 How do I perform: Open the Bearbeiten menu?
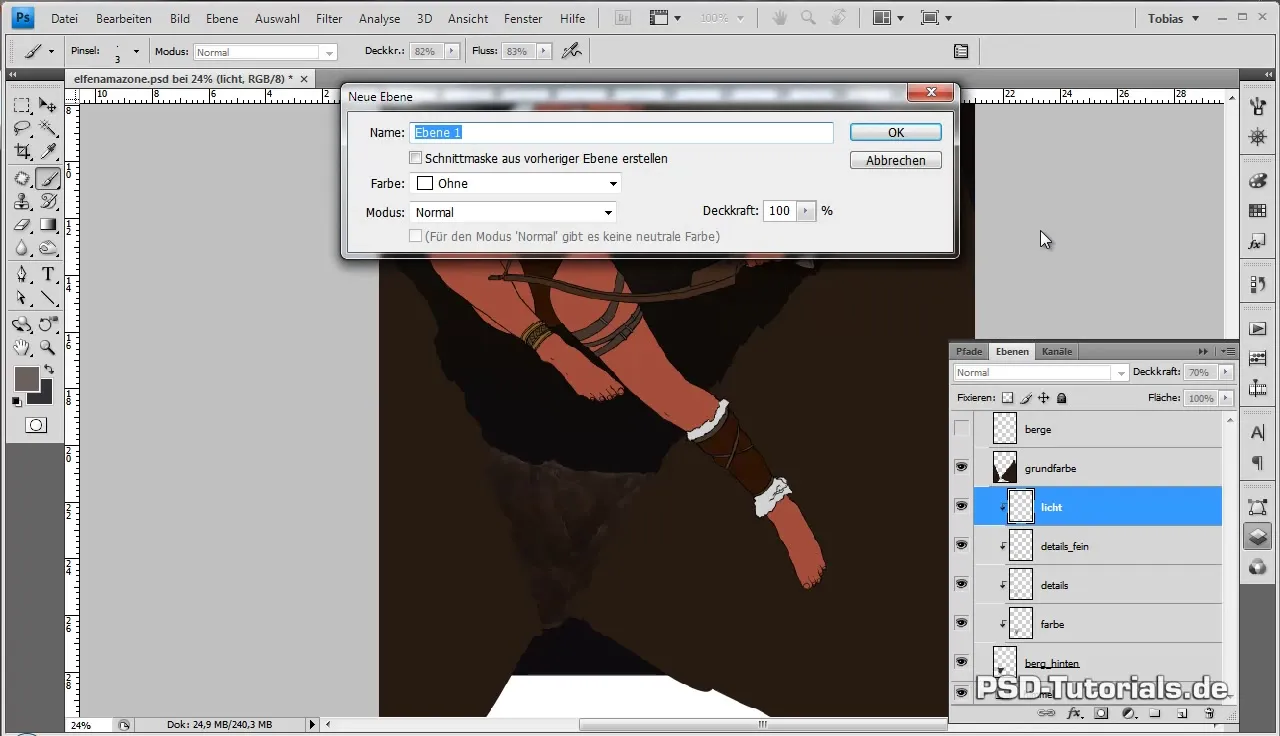pyautogui.click(x=124, y=18)
